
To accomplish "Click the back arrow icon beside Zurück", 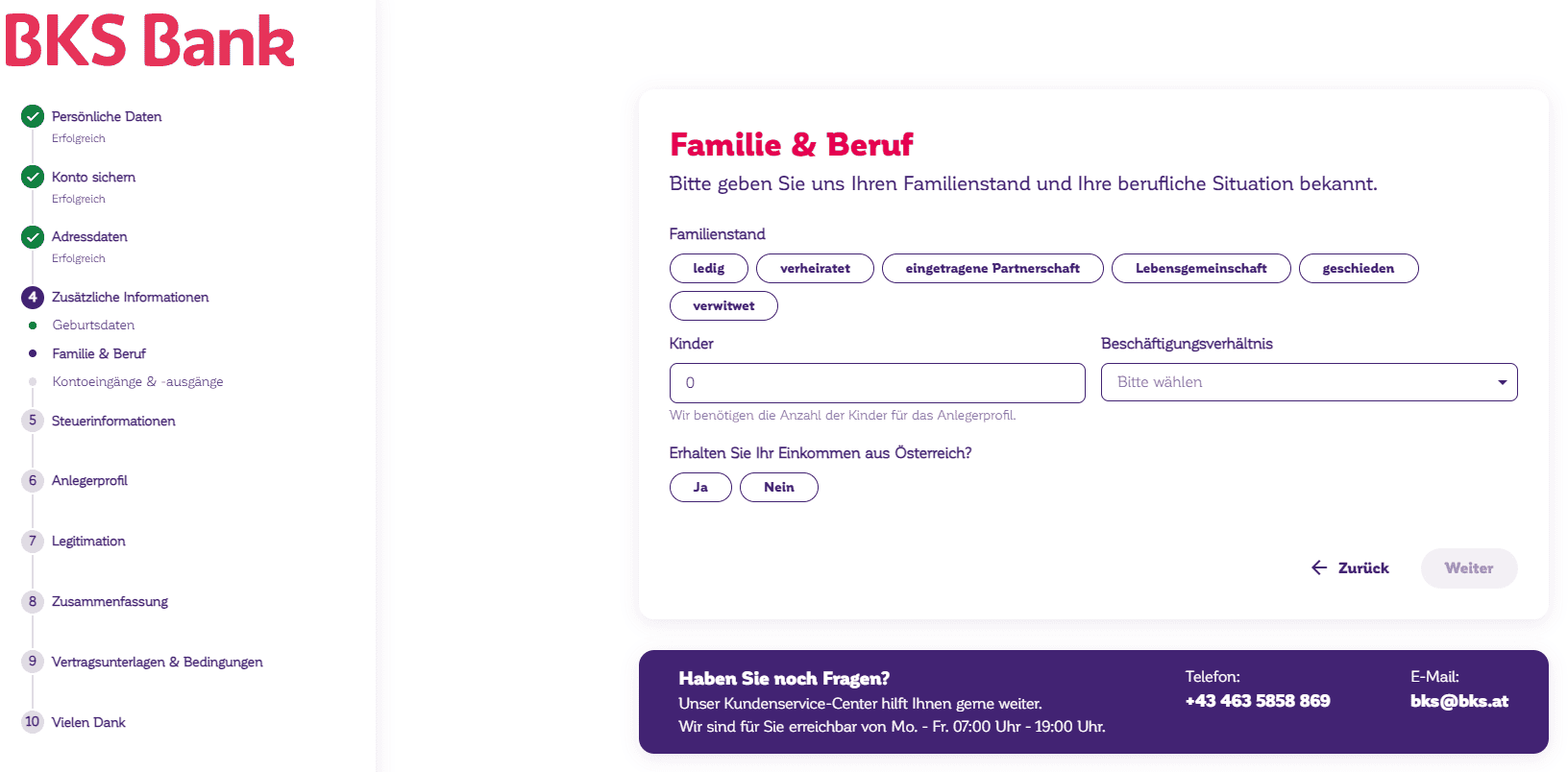I will pyautogui.click(x=1319, y=567).
